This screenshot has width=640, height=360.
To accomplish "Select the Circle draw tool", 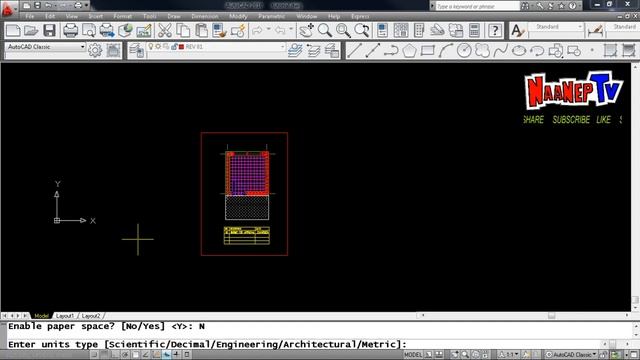I will (464, 51).
